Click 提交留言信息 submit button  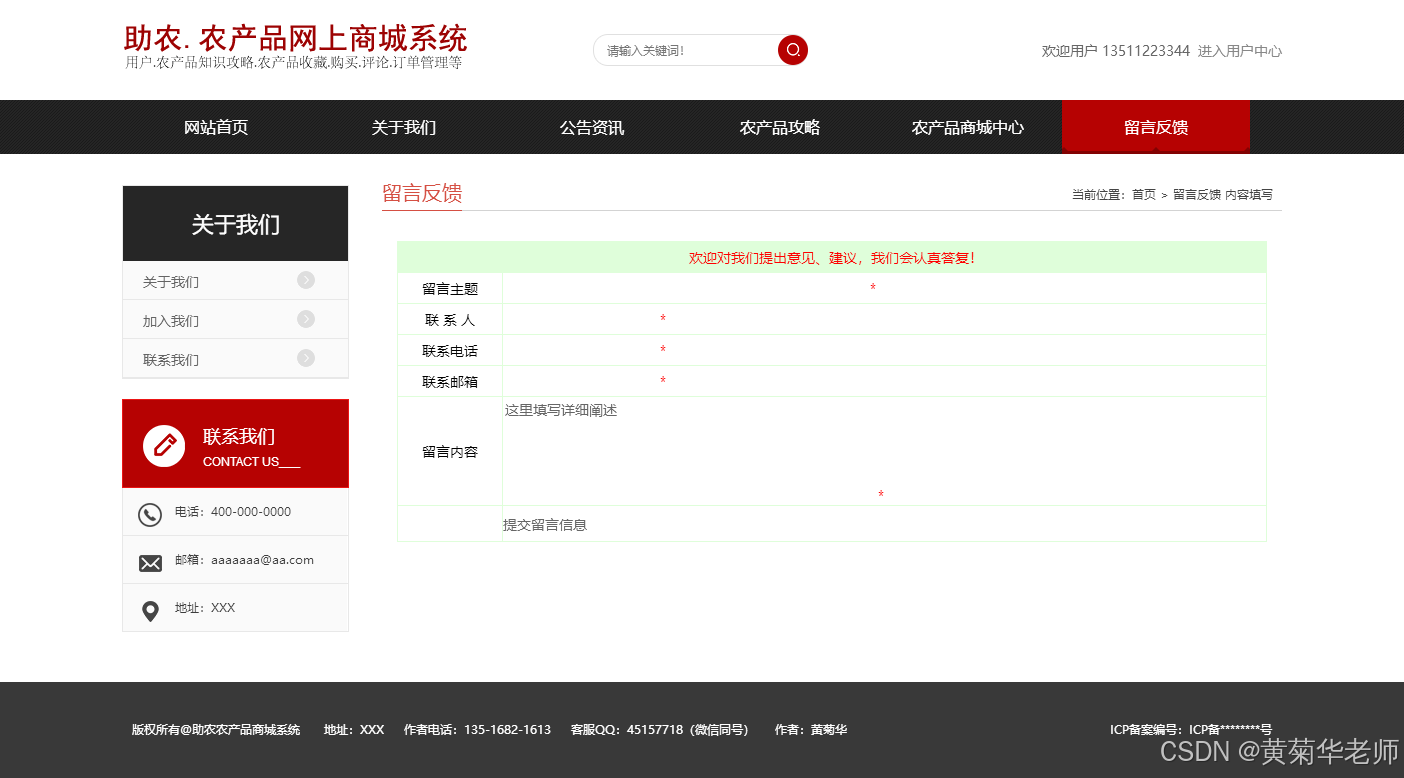tap(545, 525)
